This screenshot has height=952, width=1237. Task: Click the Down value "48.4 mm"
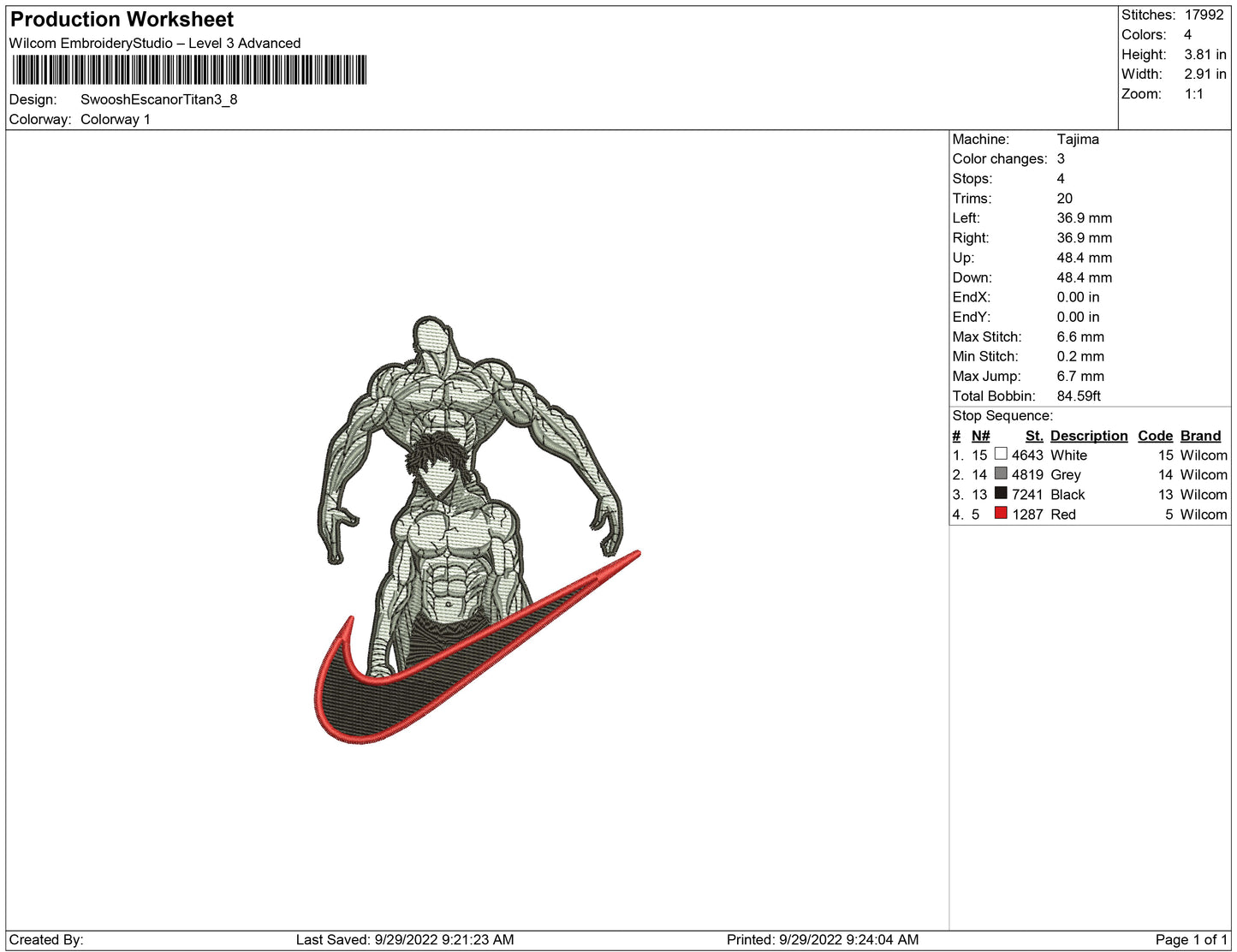point(1085,277)
